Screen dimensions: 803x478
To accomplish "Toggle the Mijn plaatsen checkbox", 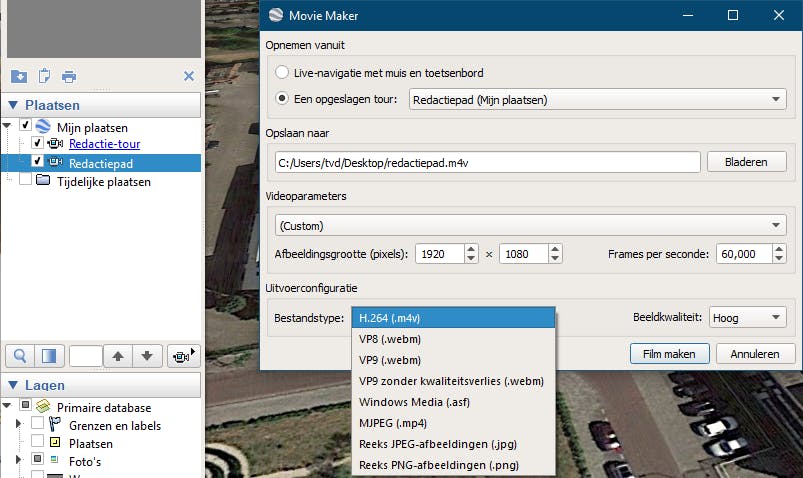I will point(26,125).
